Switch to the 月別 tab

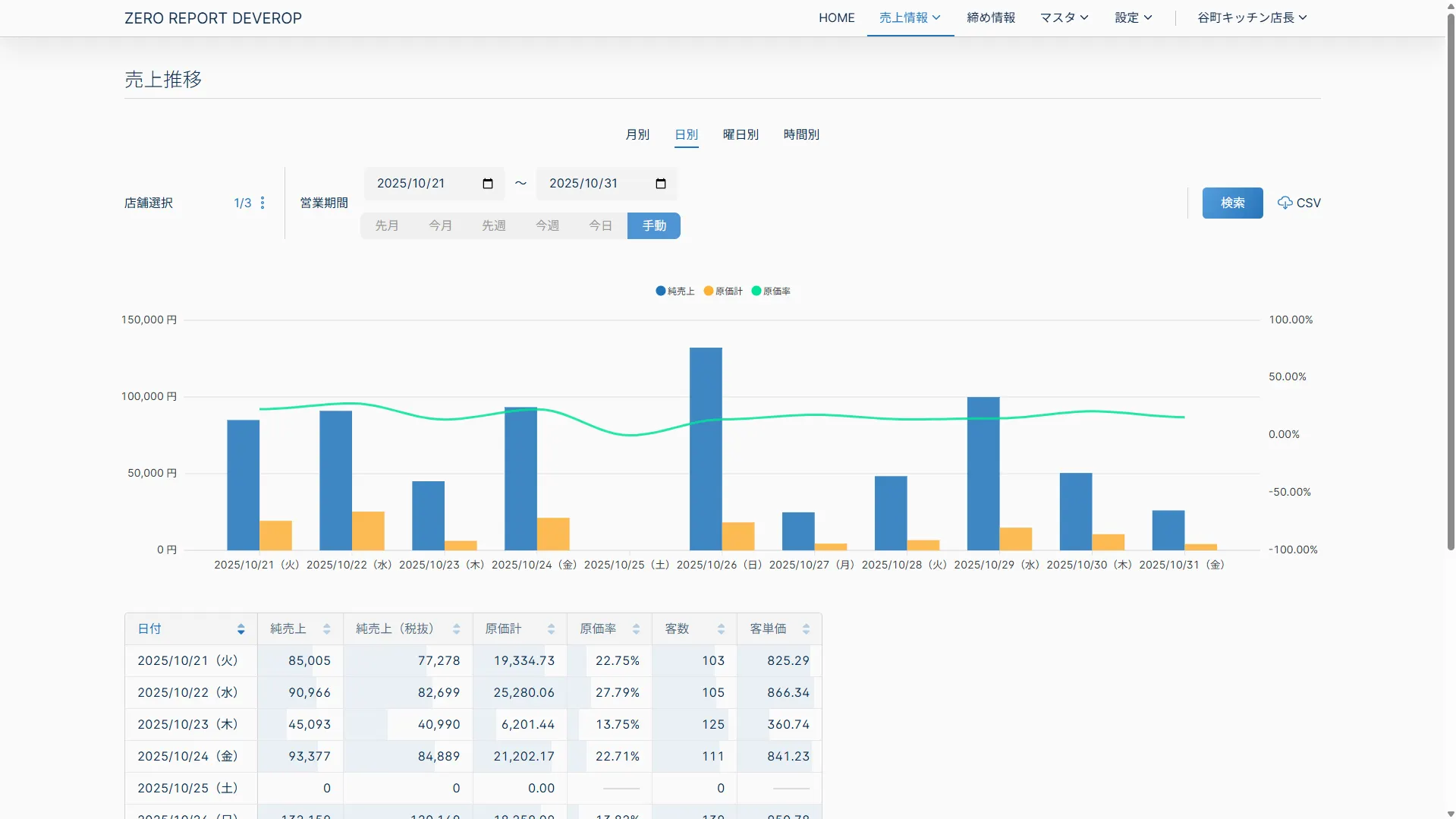[x=637, y=134]
